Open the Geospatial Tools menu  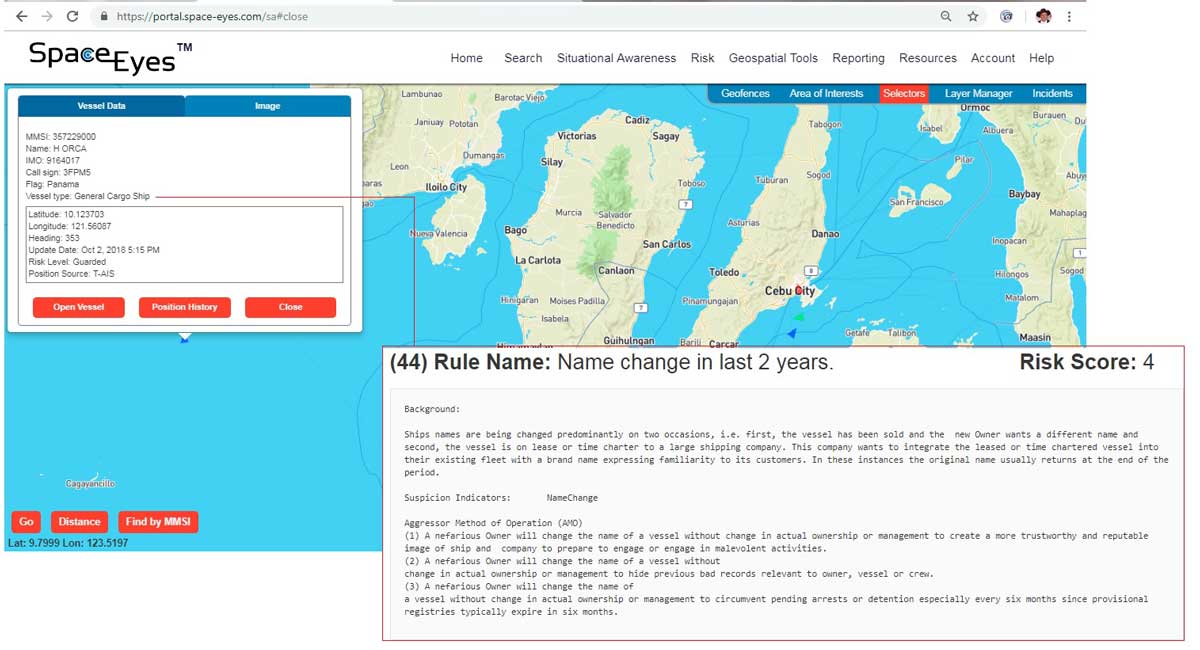[x=773, y=58]
